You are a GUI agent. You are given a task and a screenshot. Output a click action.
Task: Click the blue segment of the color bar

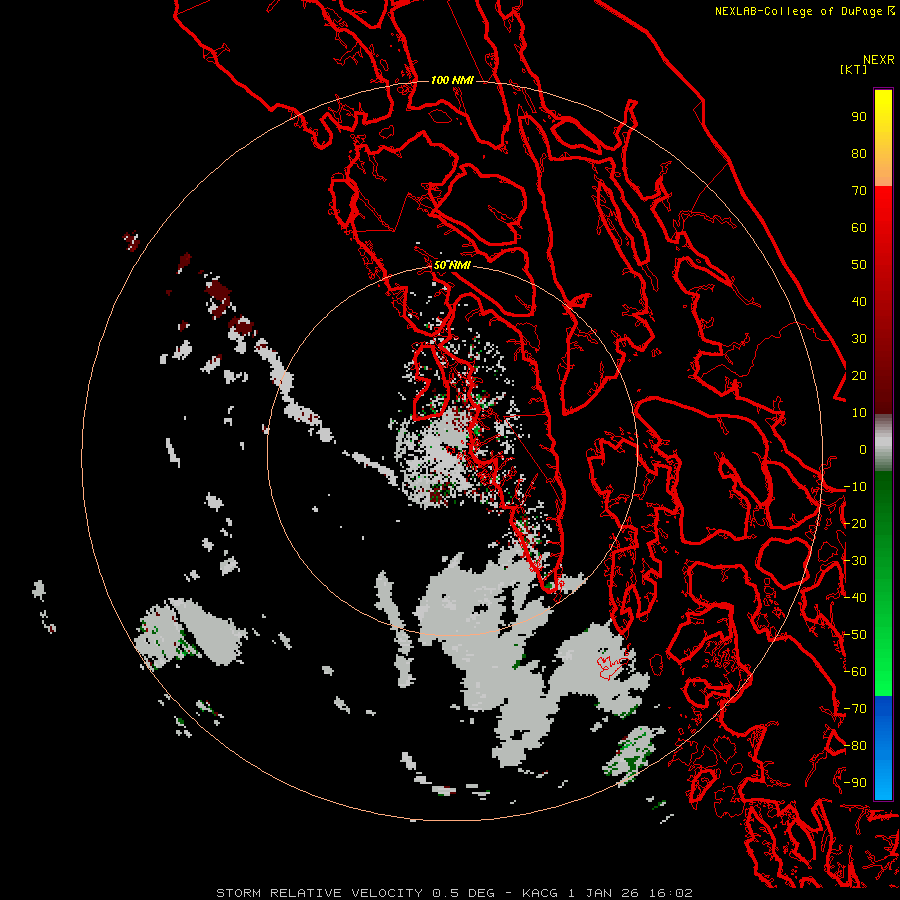point(883,747)
